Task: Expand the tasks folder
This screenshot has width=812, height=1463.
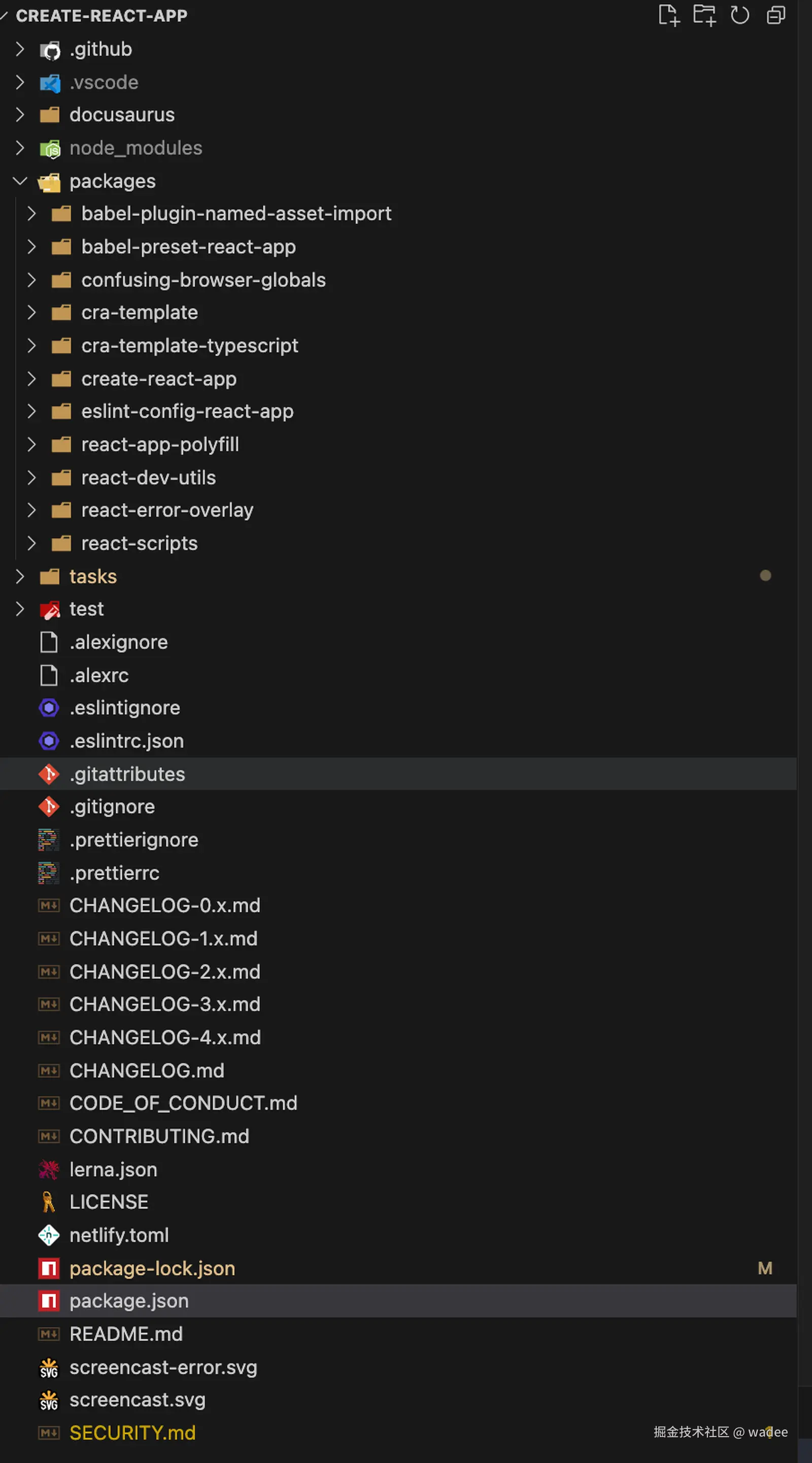Action: point(20,576)
